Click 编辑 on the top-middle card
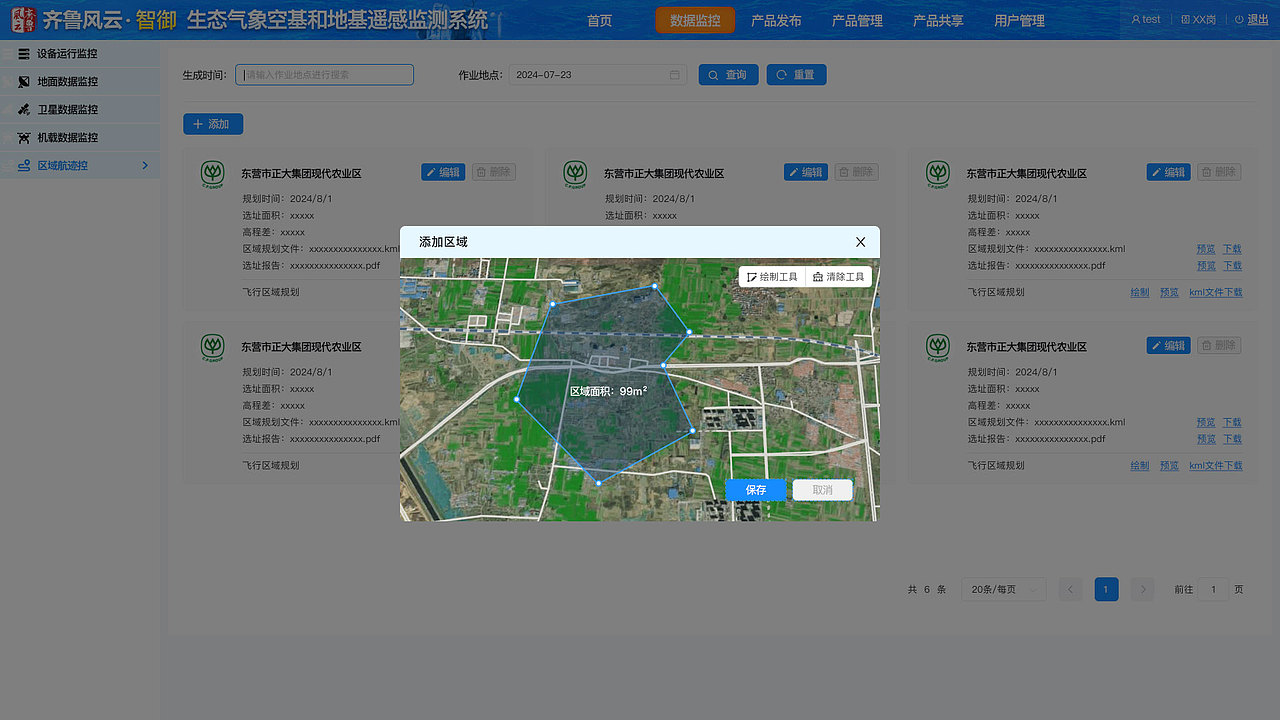This screenshot has width=1280, height=720. click(805, 172)
